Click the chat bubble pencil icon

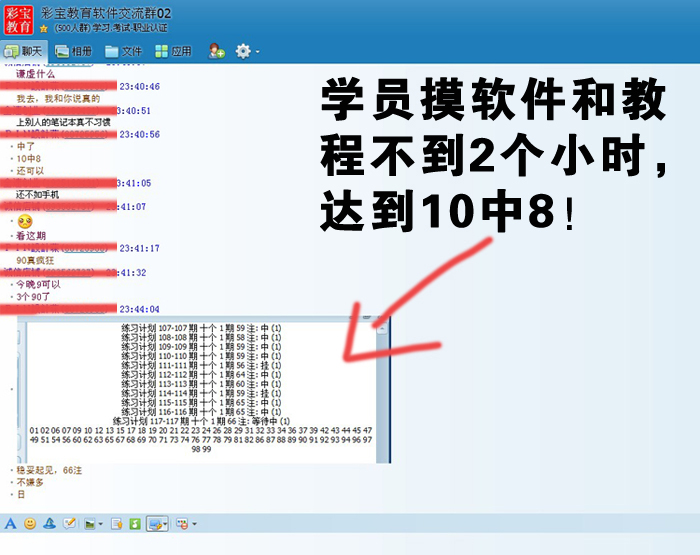click(x=70, y=523)
